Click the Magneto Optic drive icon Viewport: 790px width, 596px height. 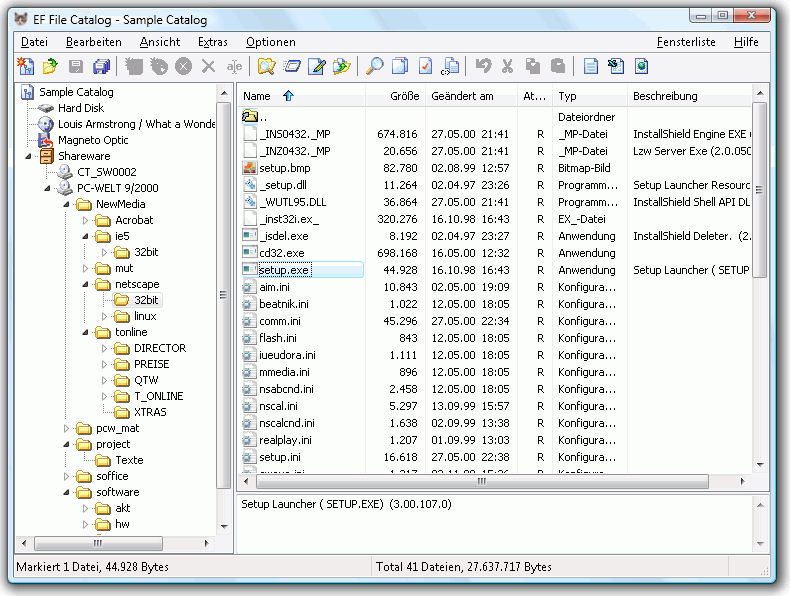point(46,140)
